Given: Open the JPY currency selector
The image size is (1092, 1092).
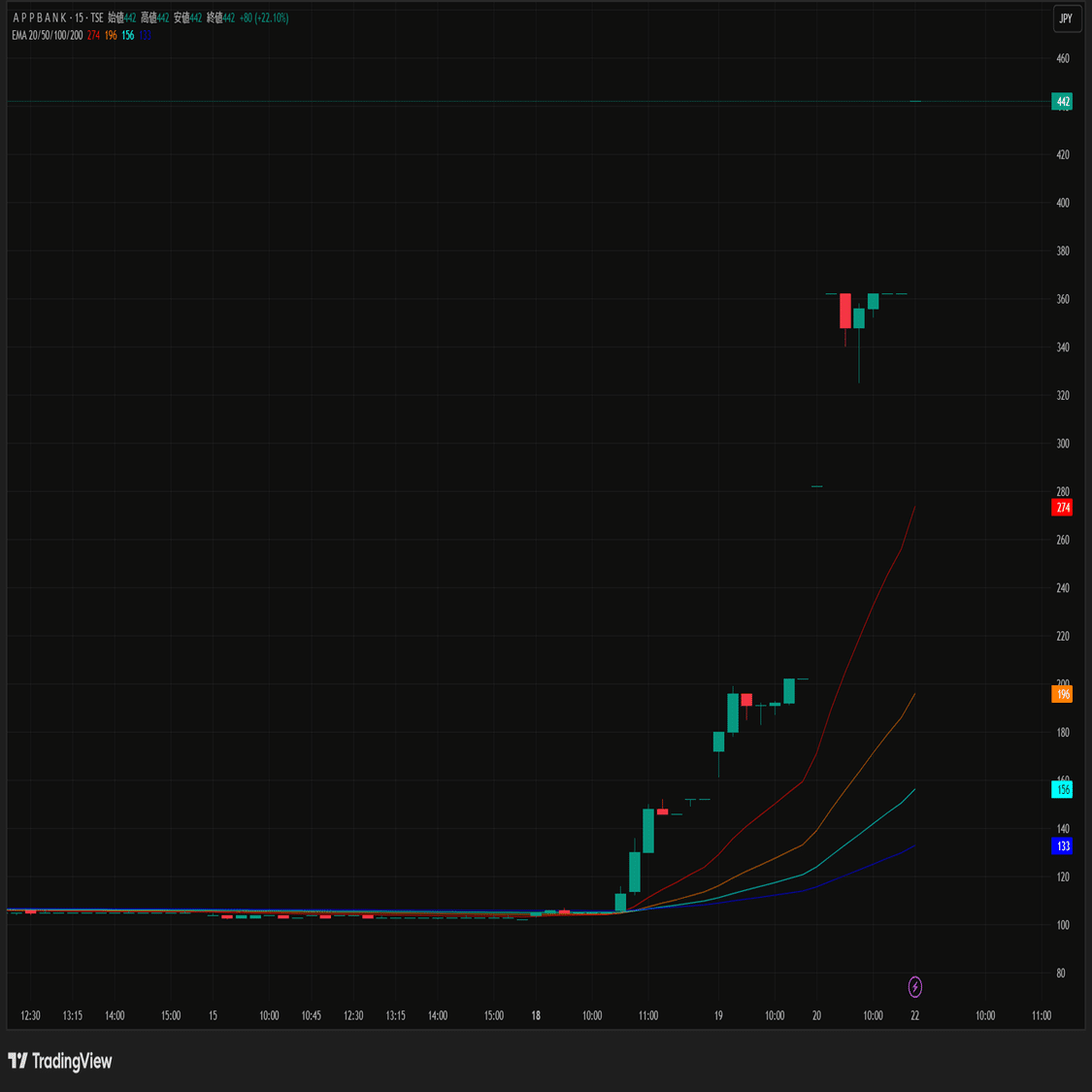Looking at the screenshot, I should [1066, 18].
